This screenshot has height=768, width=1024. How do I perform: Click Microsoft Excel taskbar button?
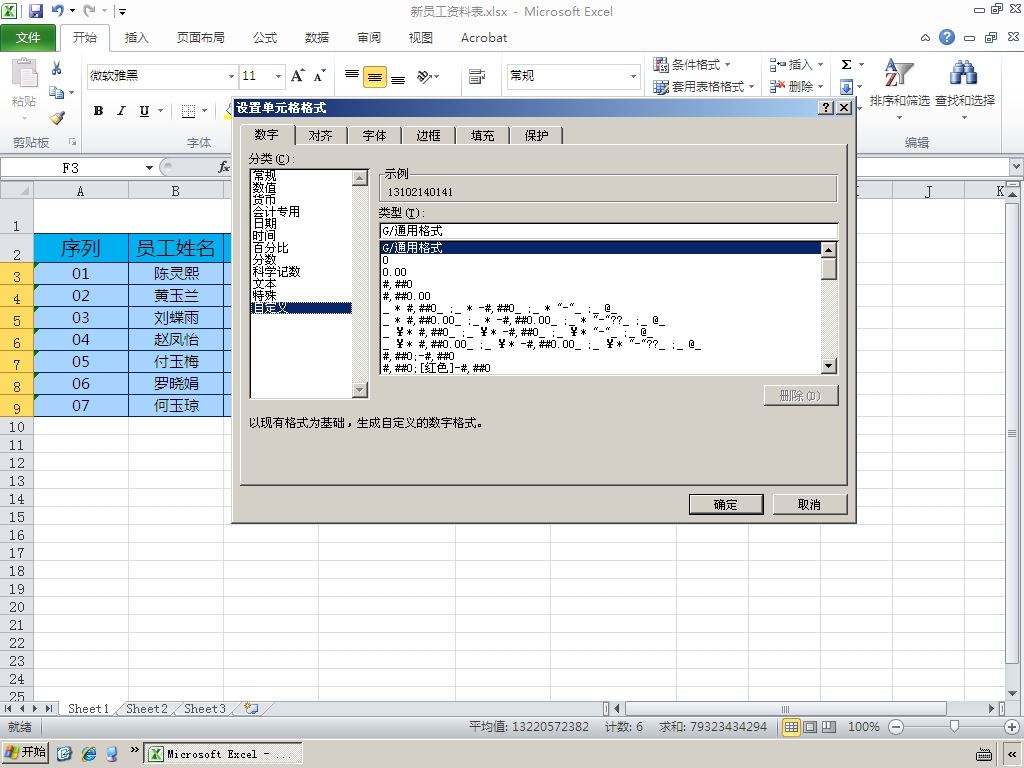click(x=223, y=754)
